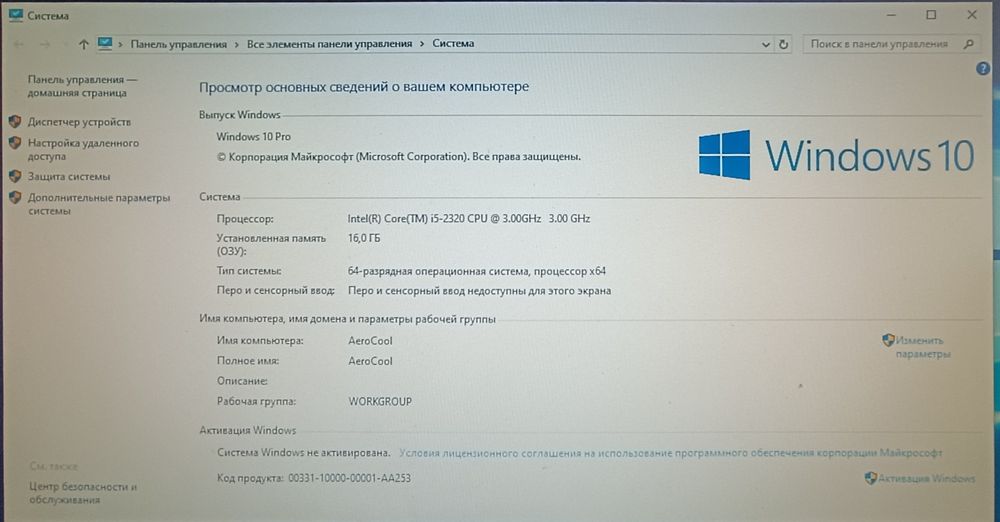The image size is (1000, 522).
Task: Click processor value Intel Core i5-2320
Action: pos(469,218)
